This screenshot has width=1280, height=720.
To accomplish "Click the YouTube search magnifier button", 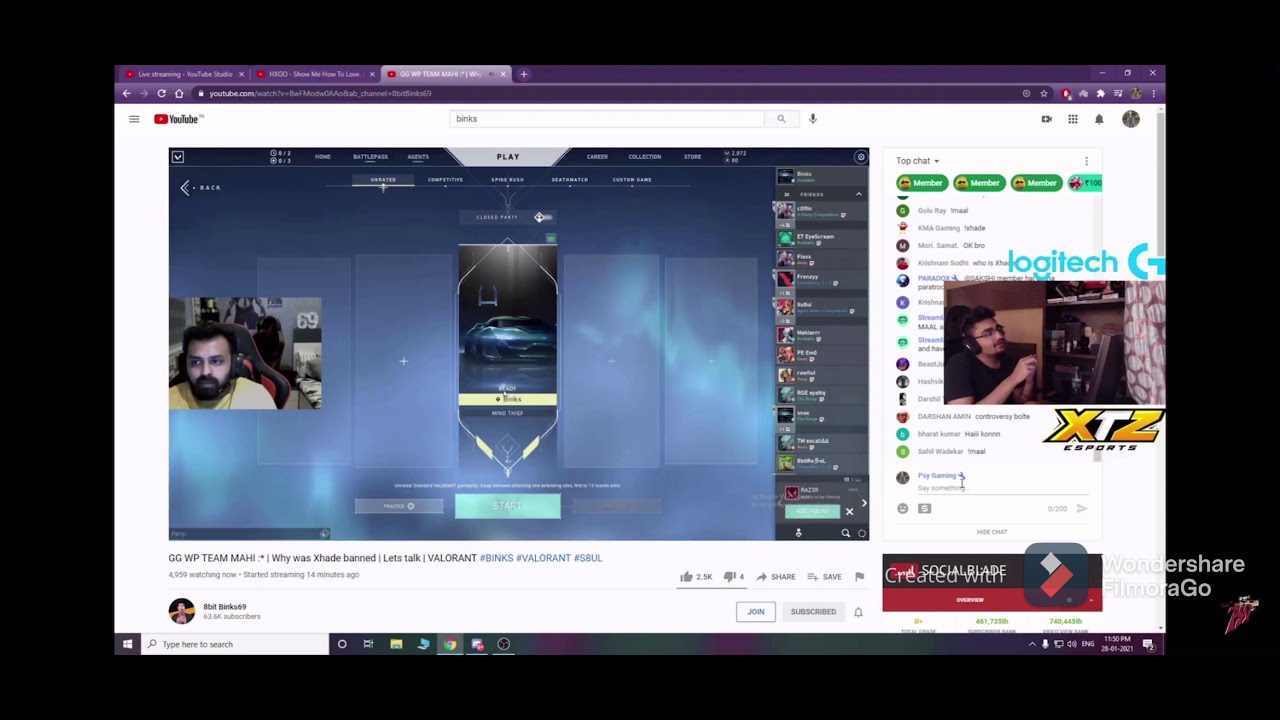I will [x=781, y=119].
